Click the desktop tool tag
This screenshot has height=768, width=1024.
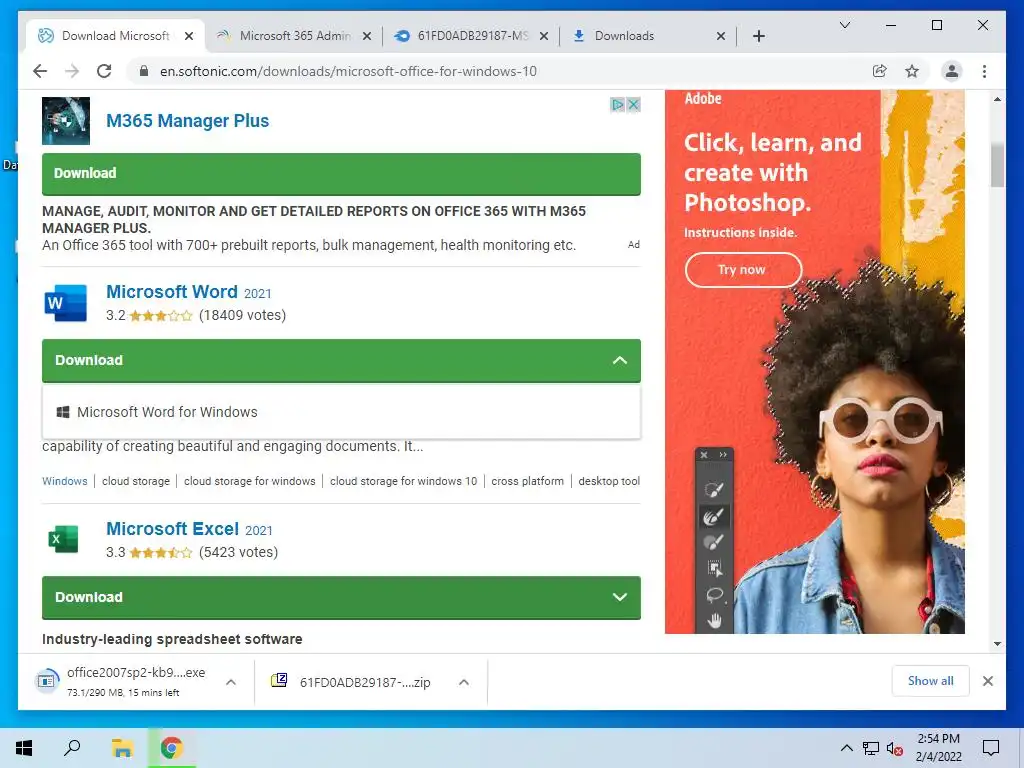609,481
